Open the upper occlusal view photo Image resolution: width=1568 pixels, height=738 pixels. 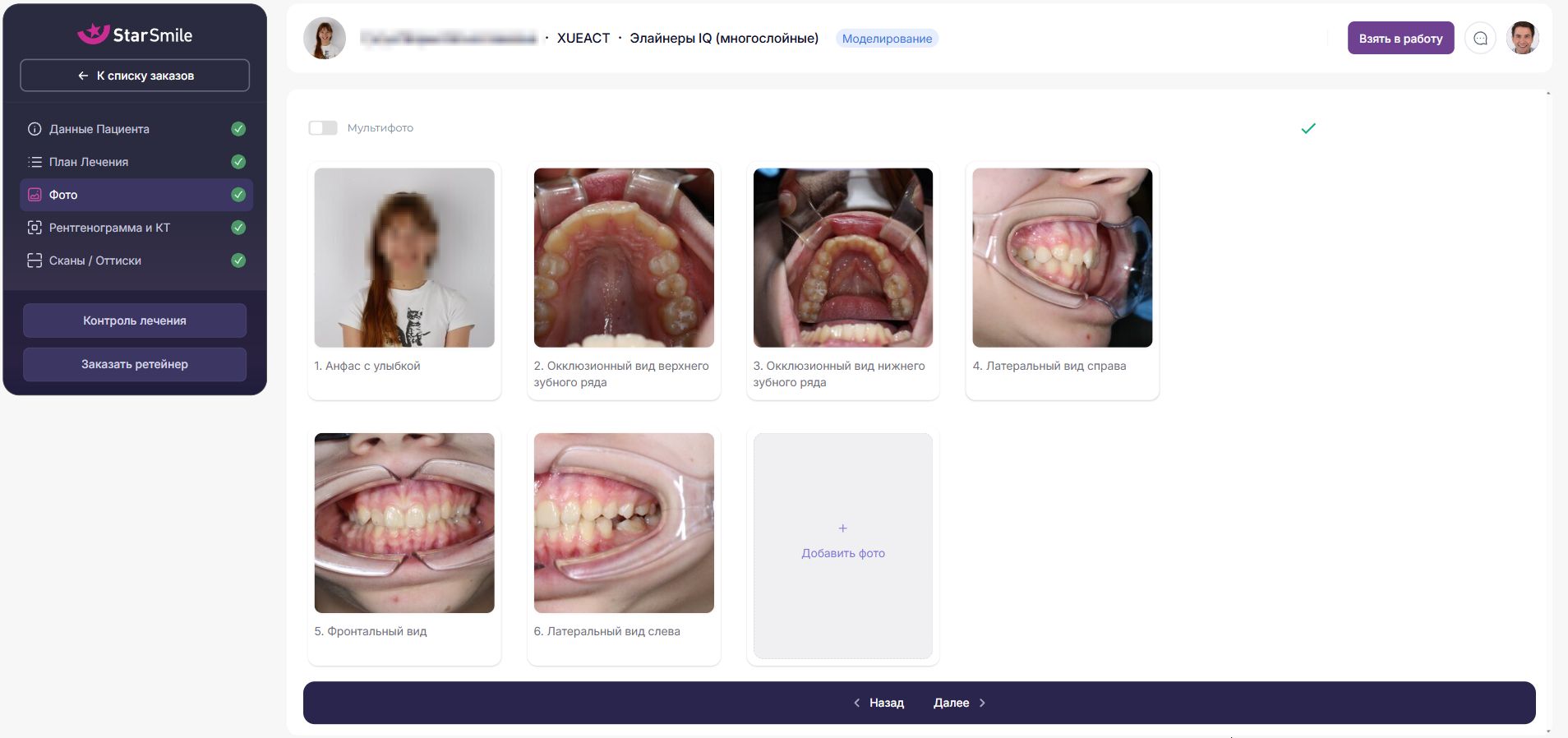coord(624,258)
